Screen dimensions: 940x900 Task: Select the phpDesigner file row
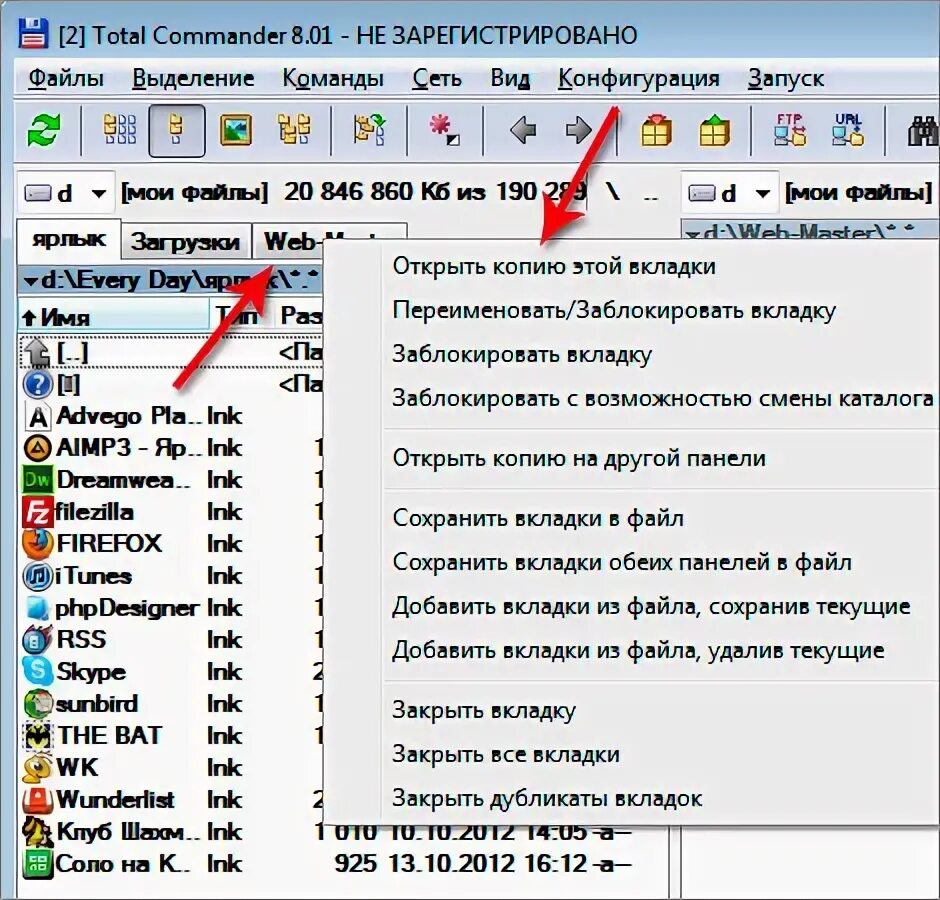pos(171,608)
